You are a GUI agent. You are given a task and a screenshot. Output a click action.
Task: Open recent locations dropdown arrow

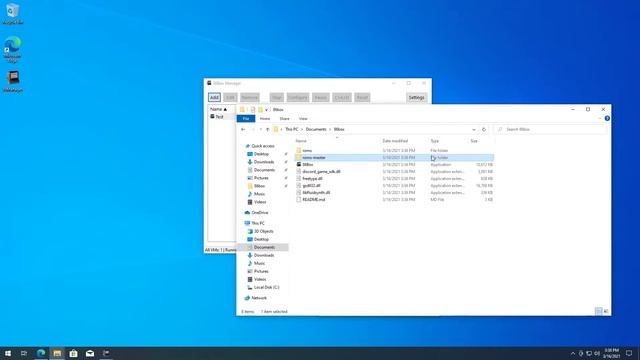pyautogui.click(x=260, y=129)
